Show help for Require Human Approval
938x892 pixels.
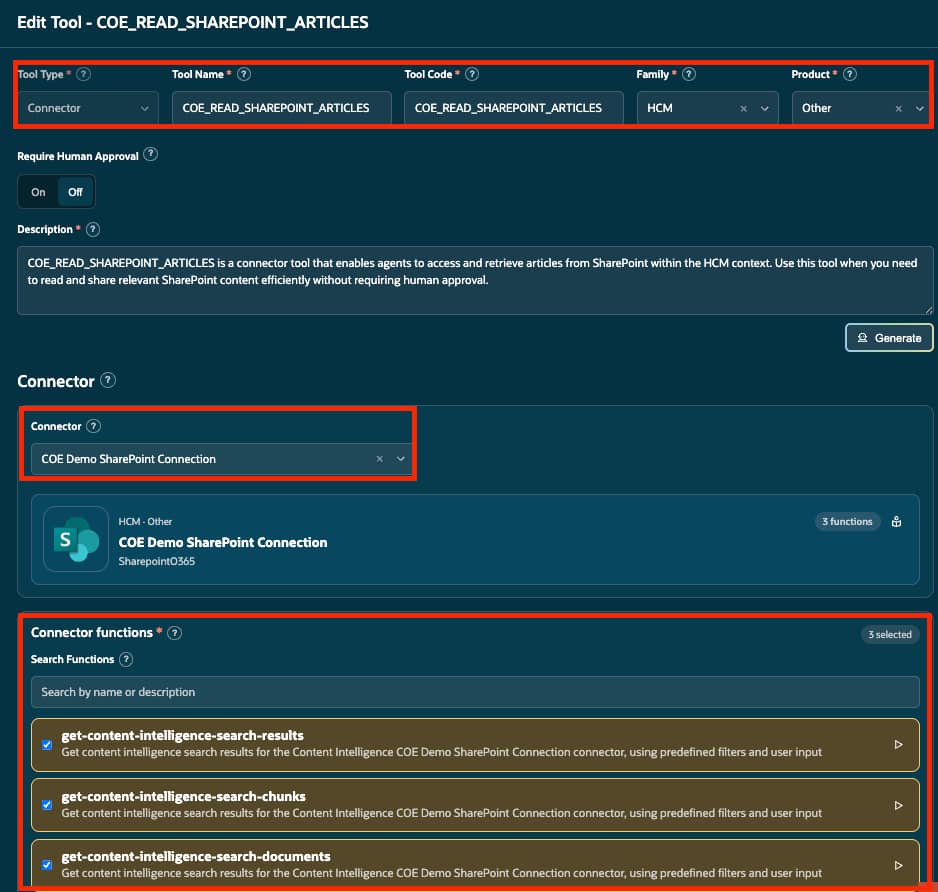pyautogui.click(x=151, y=154)
